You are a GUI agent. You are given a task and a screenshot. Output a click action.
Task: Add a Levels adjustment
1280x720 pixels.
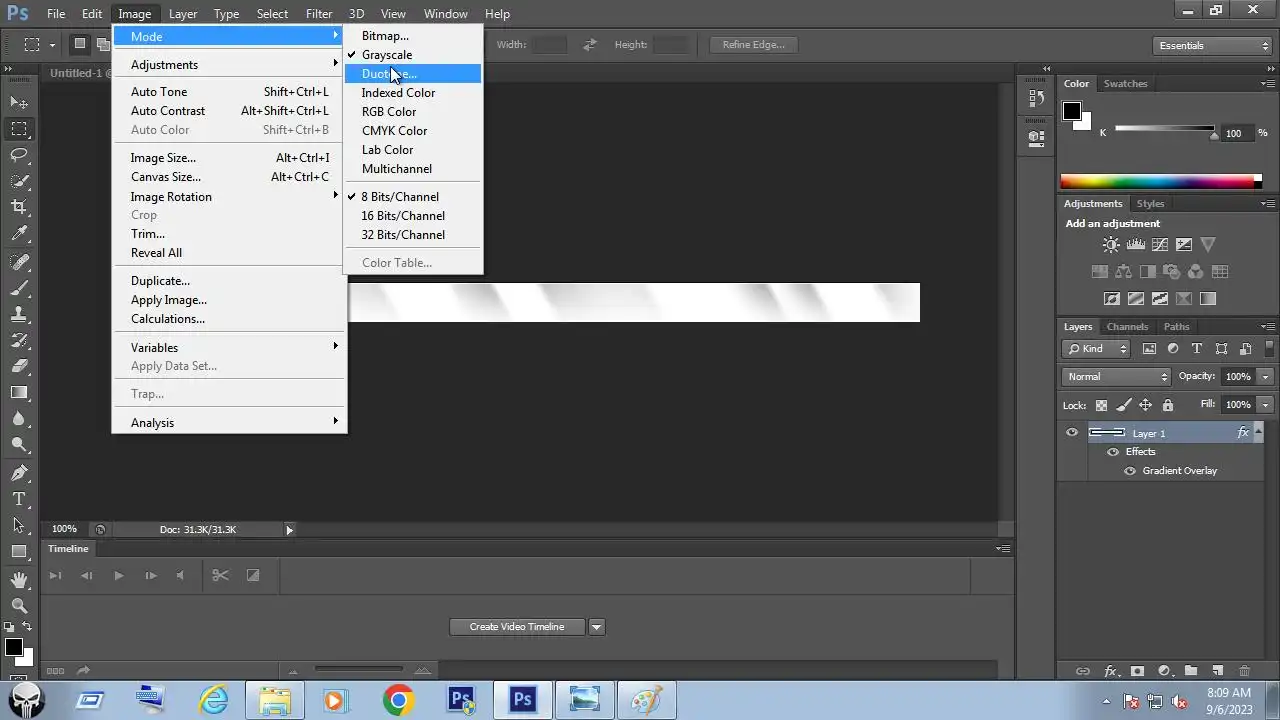click(1135, 244)
